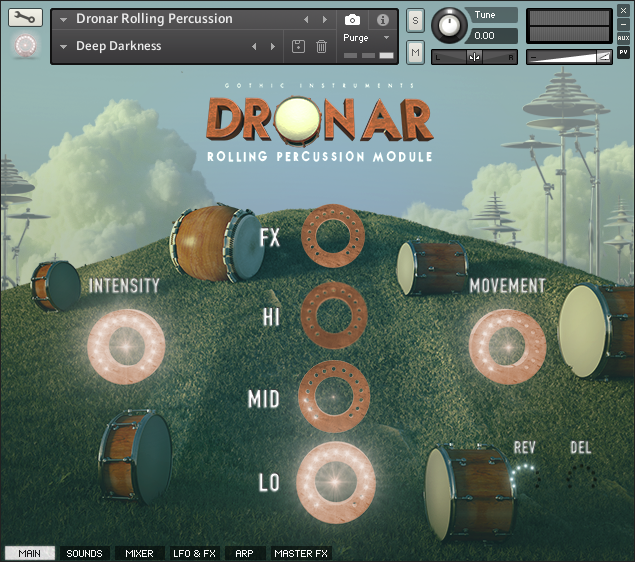Click the Tune value 0.00 field
Viewport: 635px width, 562px height.
(493, 36)
